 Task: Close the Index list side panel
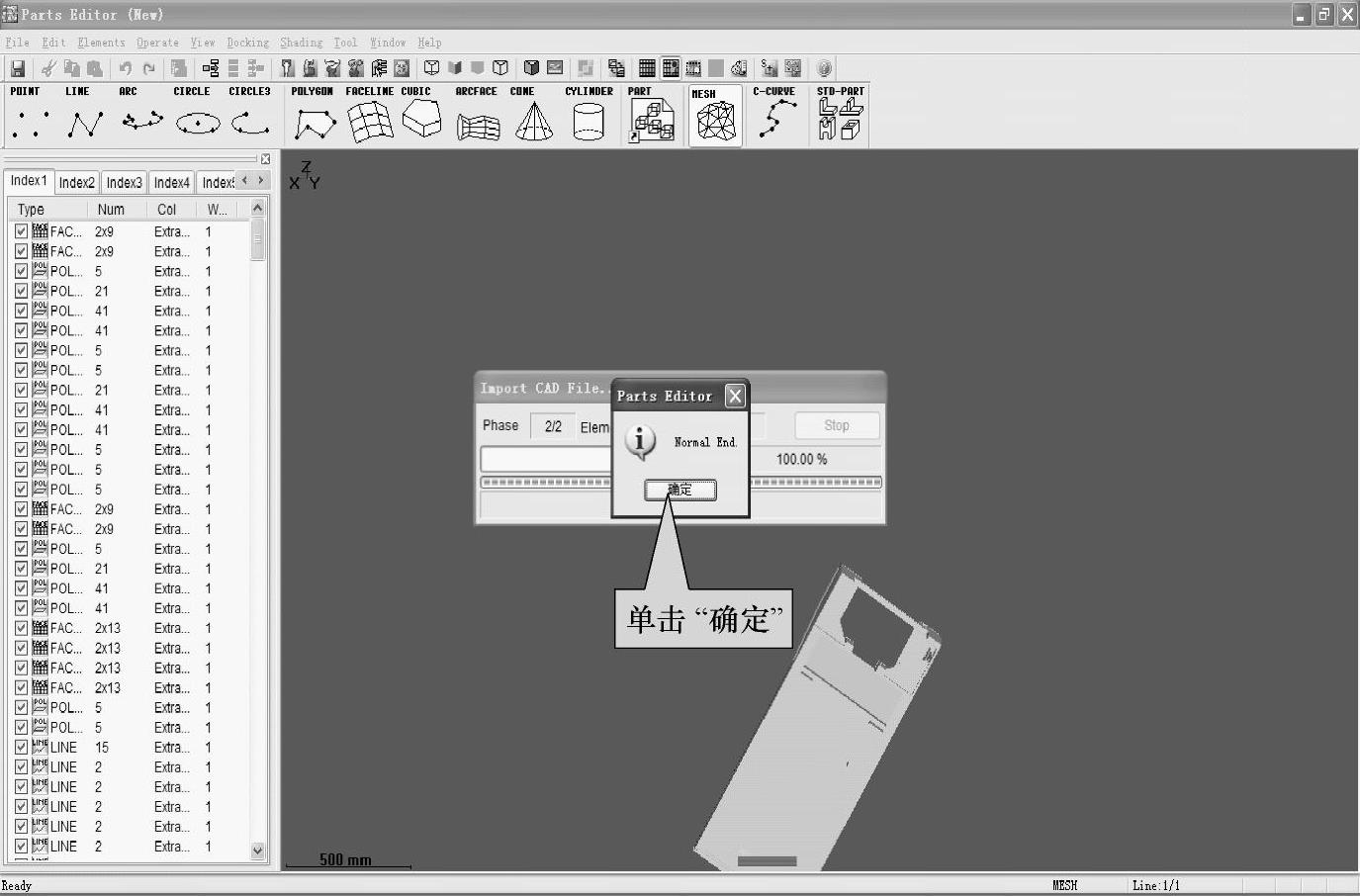coord(265,158)
